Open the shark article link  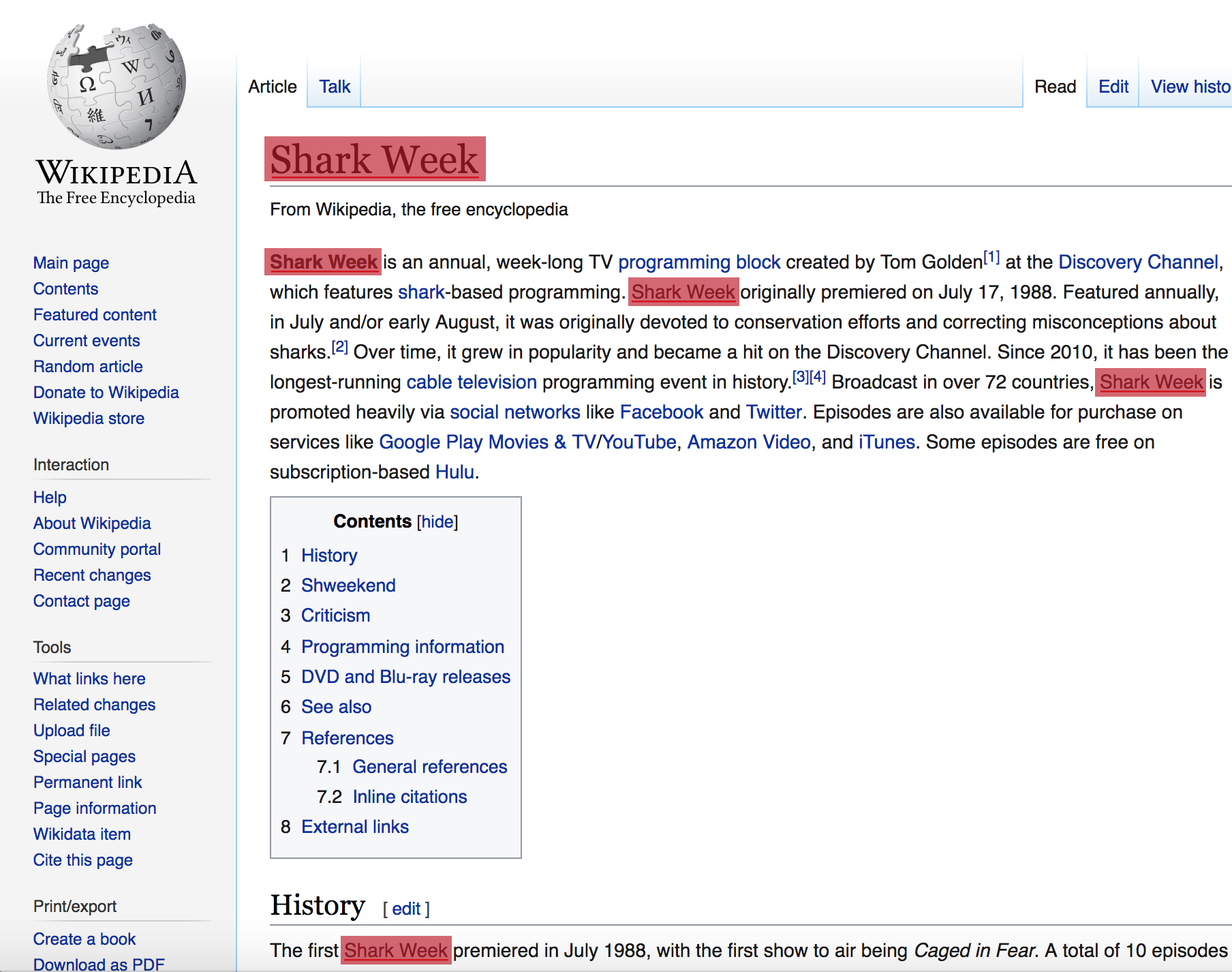pos(422,292)
